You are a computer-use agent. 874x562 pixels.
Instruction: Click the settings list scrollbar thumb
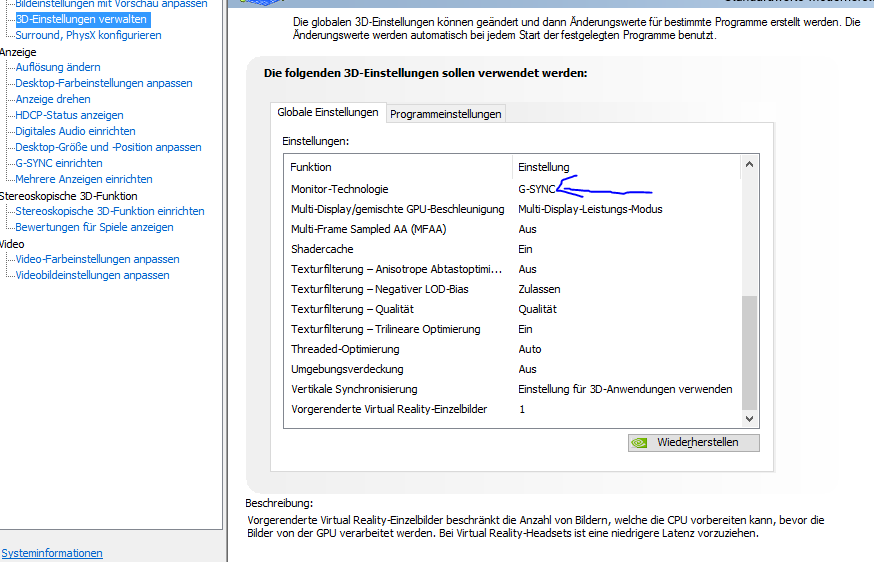tap(750, 353)
